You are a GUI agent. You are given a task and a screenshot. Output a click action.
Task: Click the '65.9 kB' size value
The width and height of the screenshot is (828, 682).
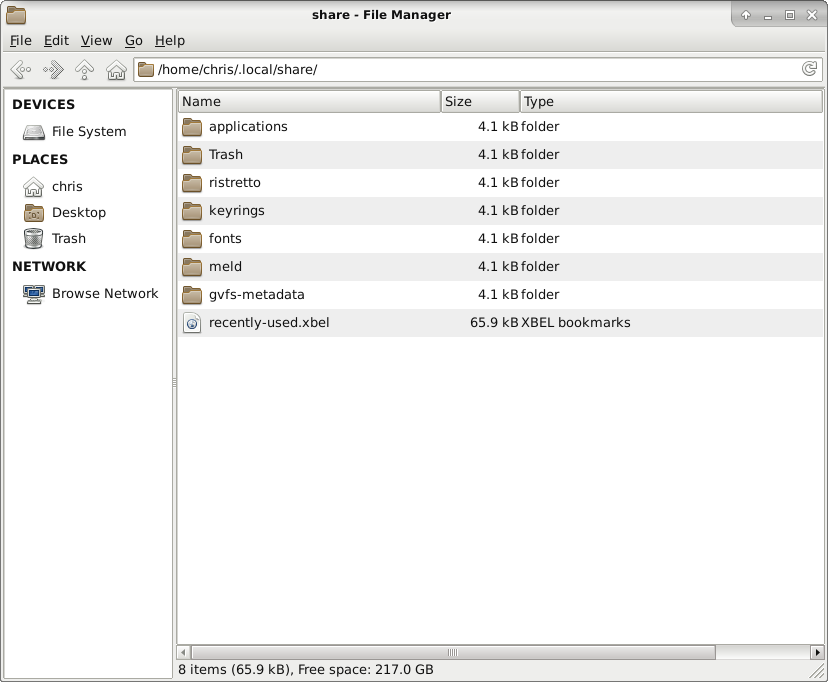pos(494,323)
